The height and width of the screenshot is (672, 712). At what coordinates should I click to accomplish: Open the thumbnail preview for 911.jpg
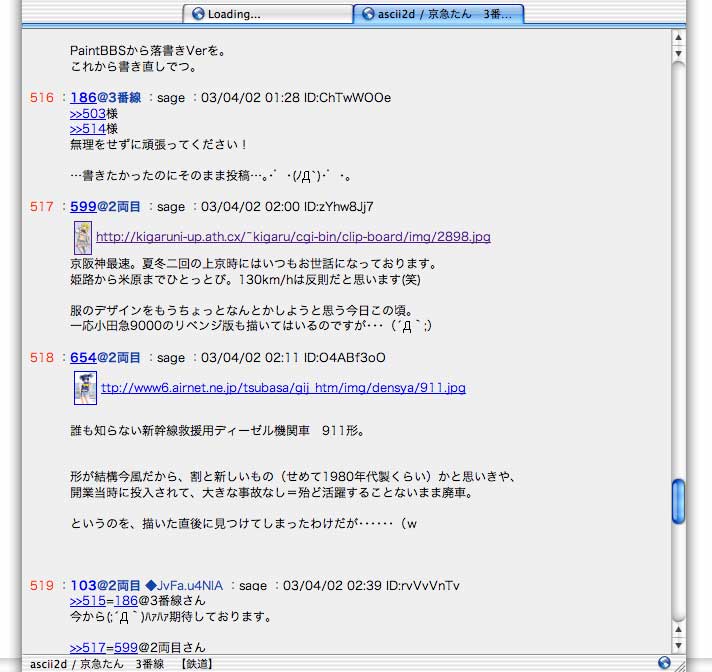(x=85, y=388)
